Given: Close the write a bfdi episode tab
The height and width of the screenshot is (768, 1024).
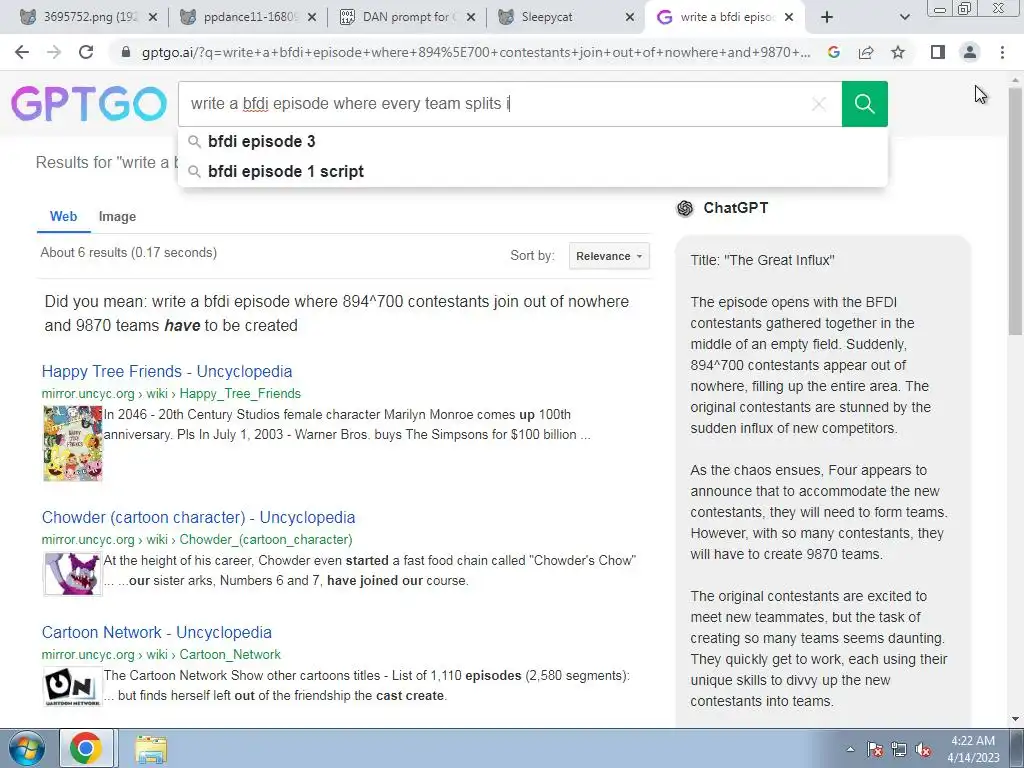Looking at the screenshot, I should tap(789, 17).
